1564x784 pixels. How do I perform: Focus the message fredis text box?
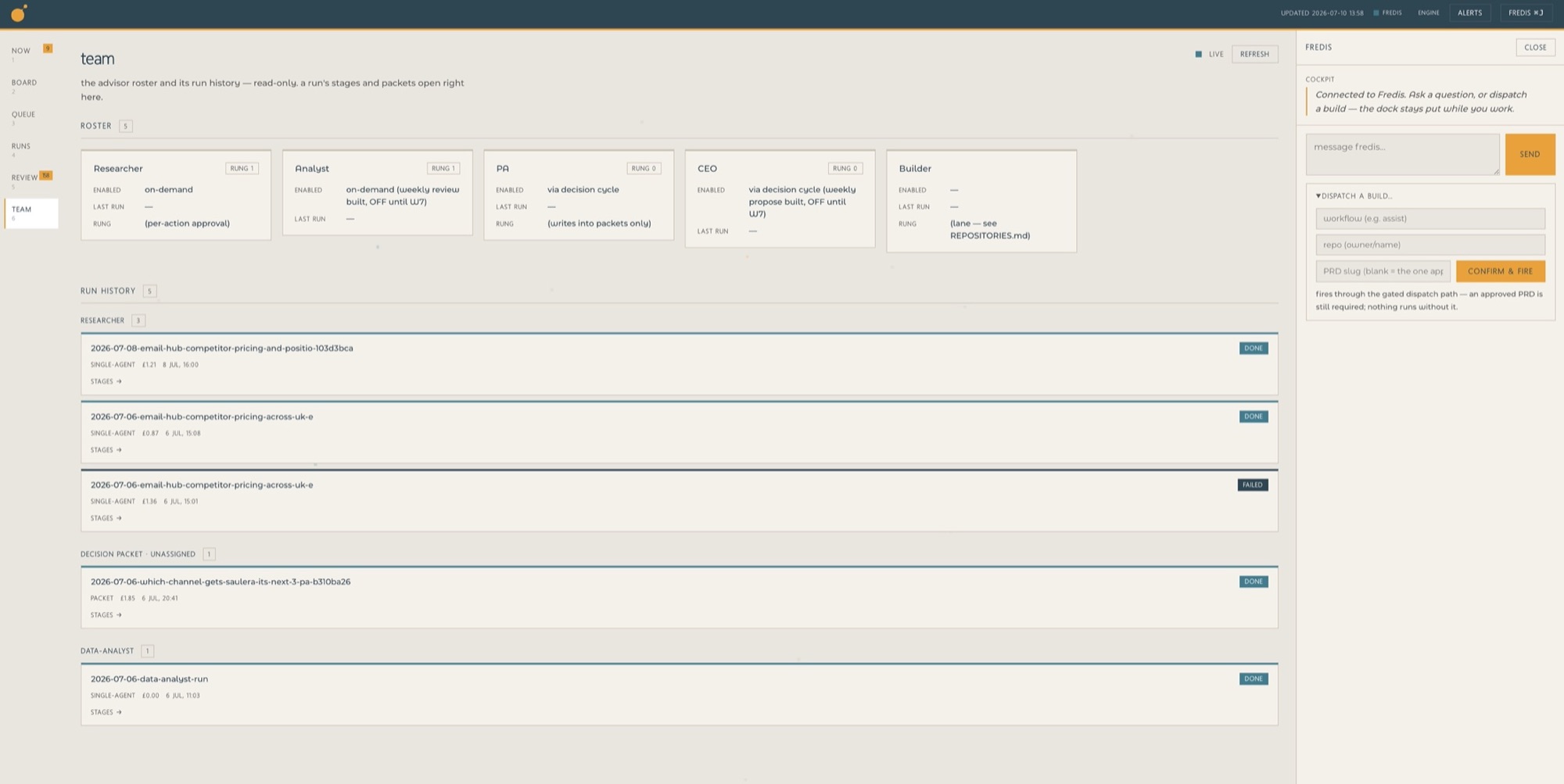[x=1403, y=154]
